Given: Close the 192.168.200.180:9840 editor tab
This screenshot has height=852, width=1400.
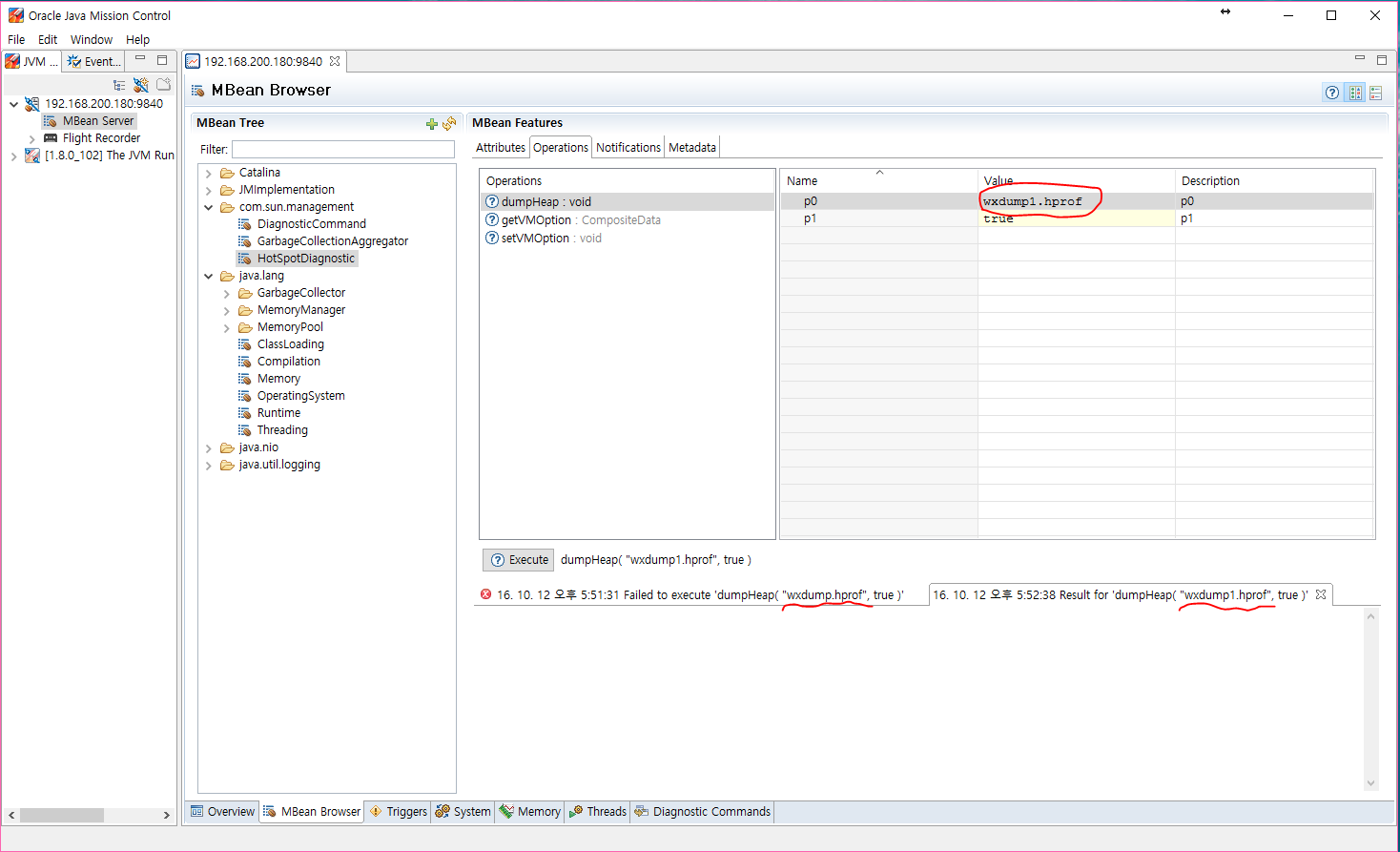Looking at the screenshot, I should click(335, 61).
